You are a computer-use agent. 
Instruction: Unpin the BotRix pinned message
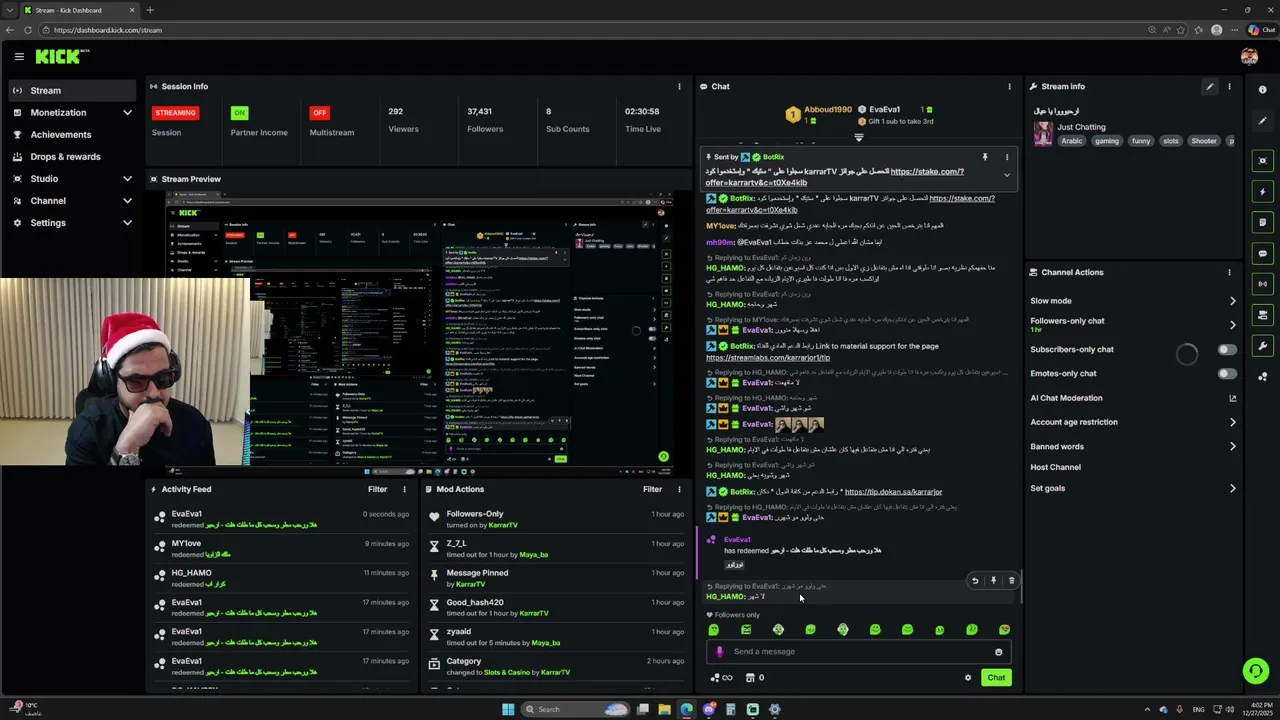pos(985,157)
